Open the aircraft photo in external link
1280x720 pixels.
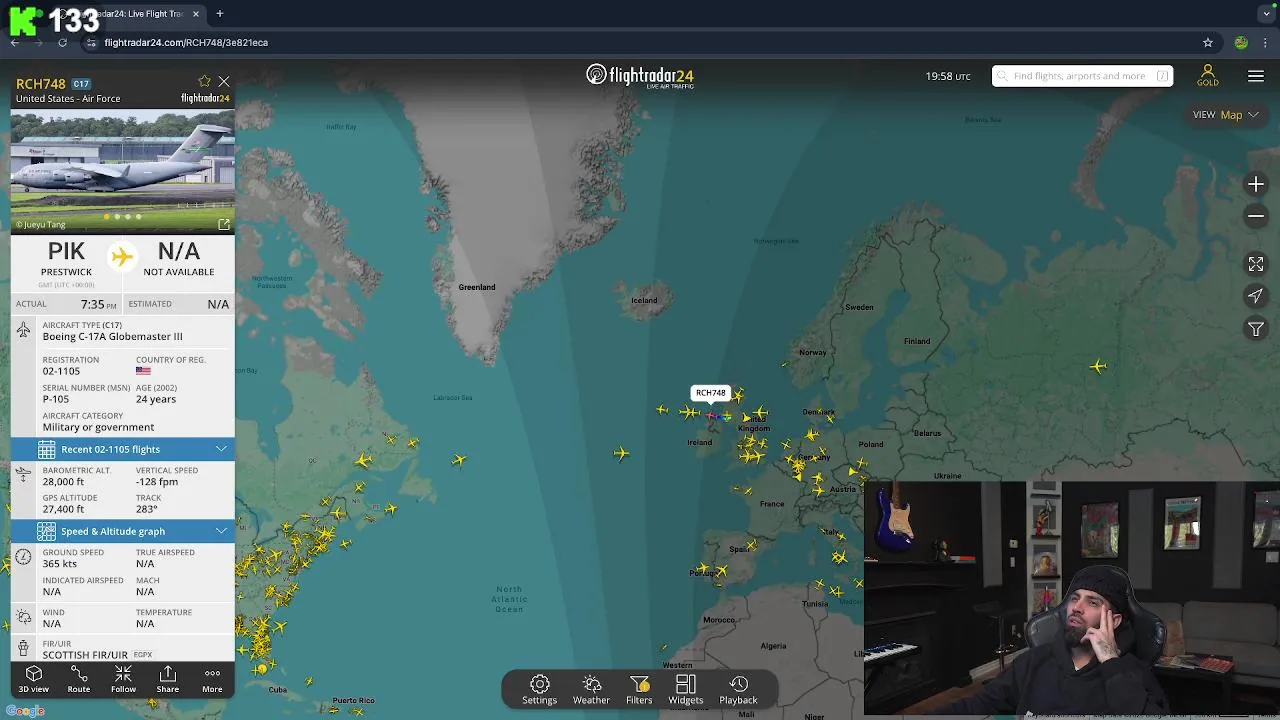224,224
